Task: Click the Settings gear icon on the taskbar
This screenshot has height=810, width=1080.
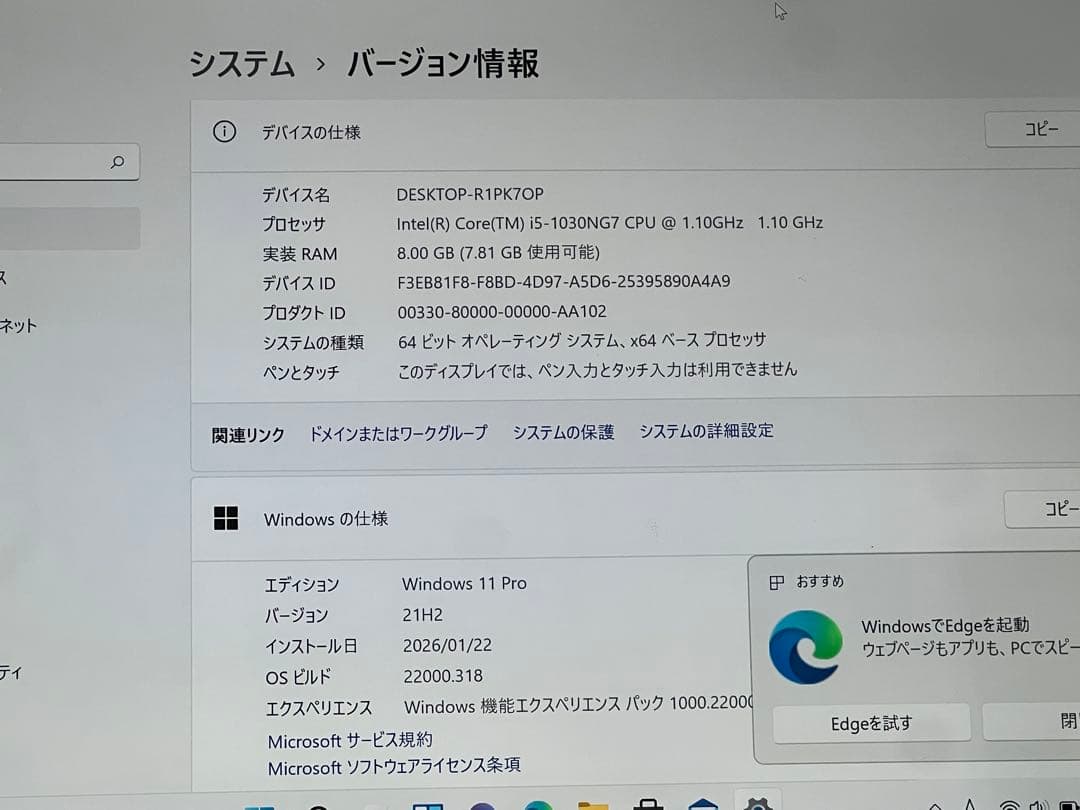Action: (755, 805)
